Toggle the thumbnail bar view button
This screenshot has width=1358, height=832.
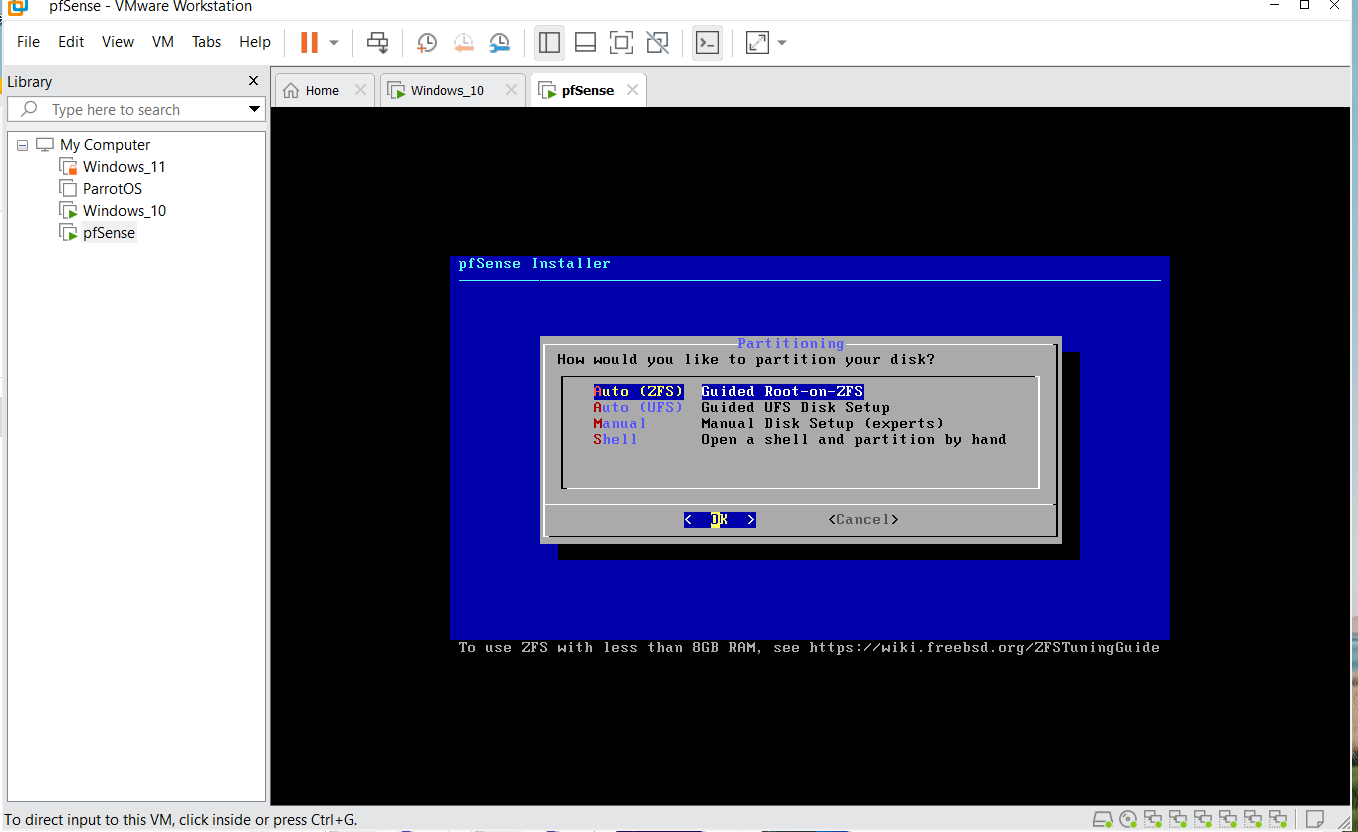click(x=586, y=42)
